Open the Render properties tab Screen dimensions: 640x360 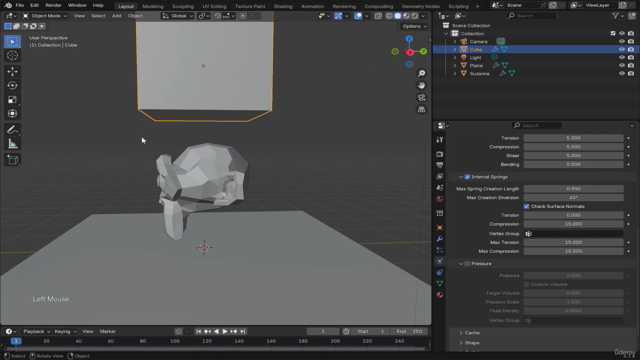coord(440,154)
